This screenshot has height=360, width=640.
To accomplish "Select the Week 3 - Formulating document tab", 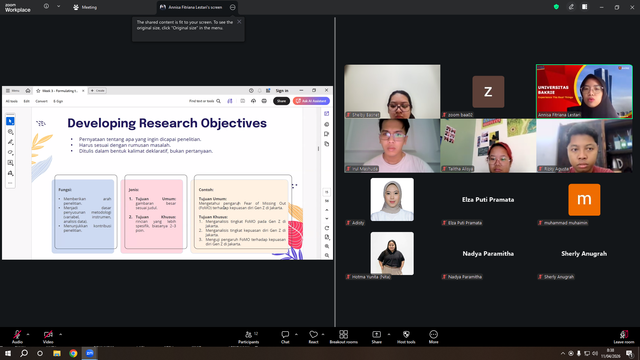I will tap(60, 91).
